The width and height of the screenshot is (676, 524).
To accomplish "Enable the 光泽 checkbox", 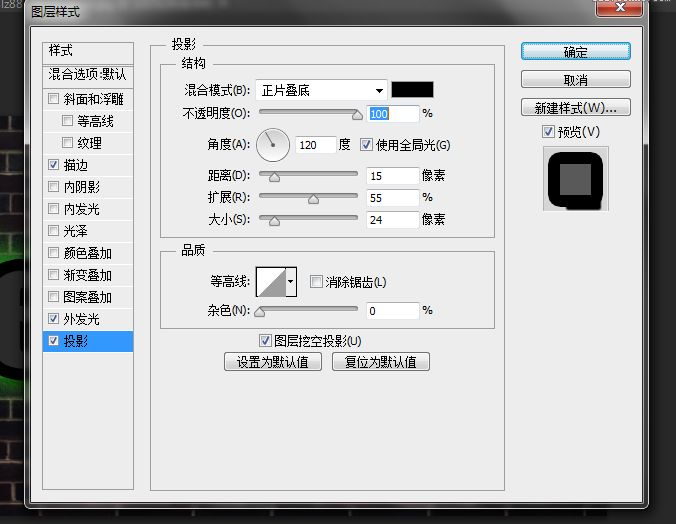I will tap(53, 230).
